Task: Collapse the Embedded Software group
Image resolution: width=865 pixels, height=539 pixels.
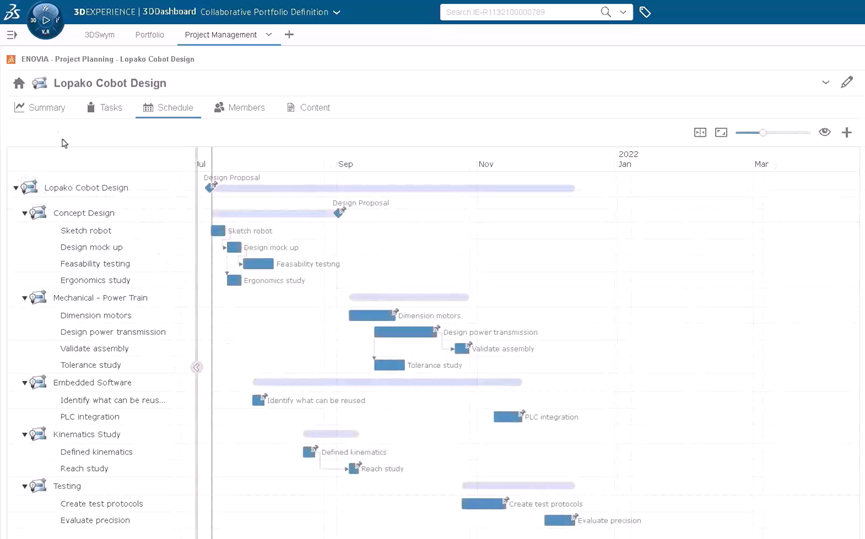Action: [25, 383]
